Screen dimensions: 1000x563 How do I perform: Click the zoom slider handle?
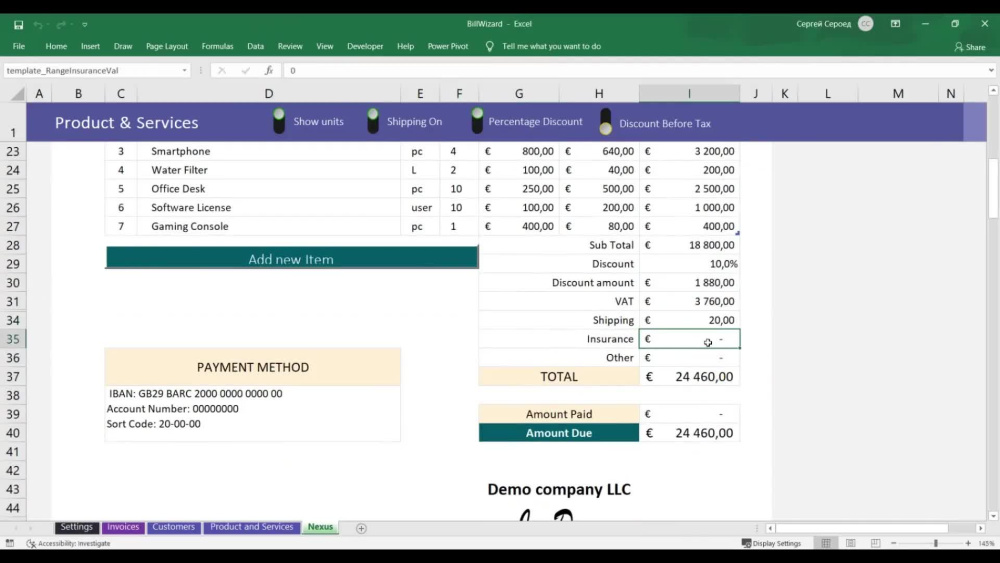click(936, 543)
